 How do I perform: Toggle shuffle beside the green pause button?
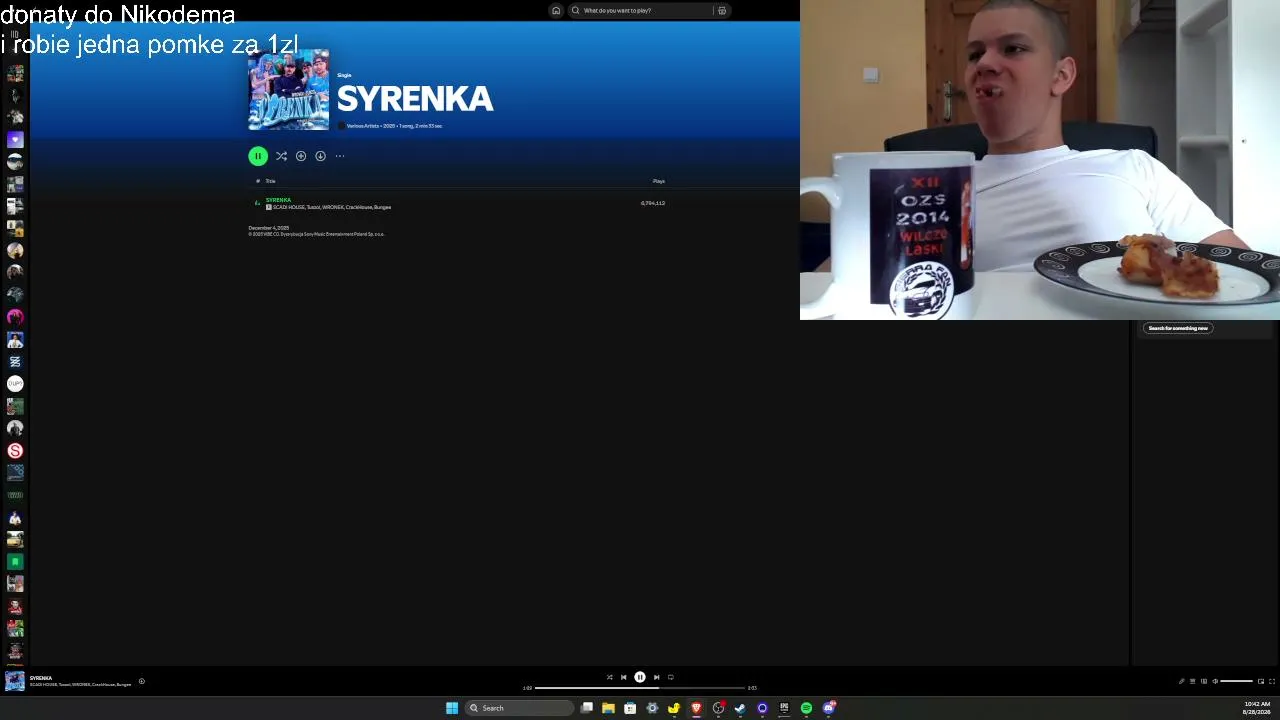click(x=281, y=156)
